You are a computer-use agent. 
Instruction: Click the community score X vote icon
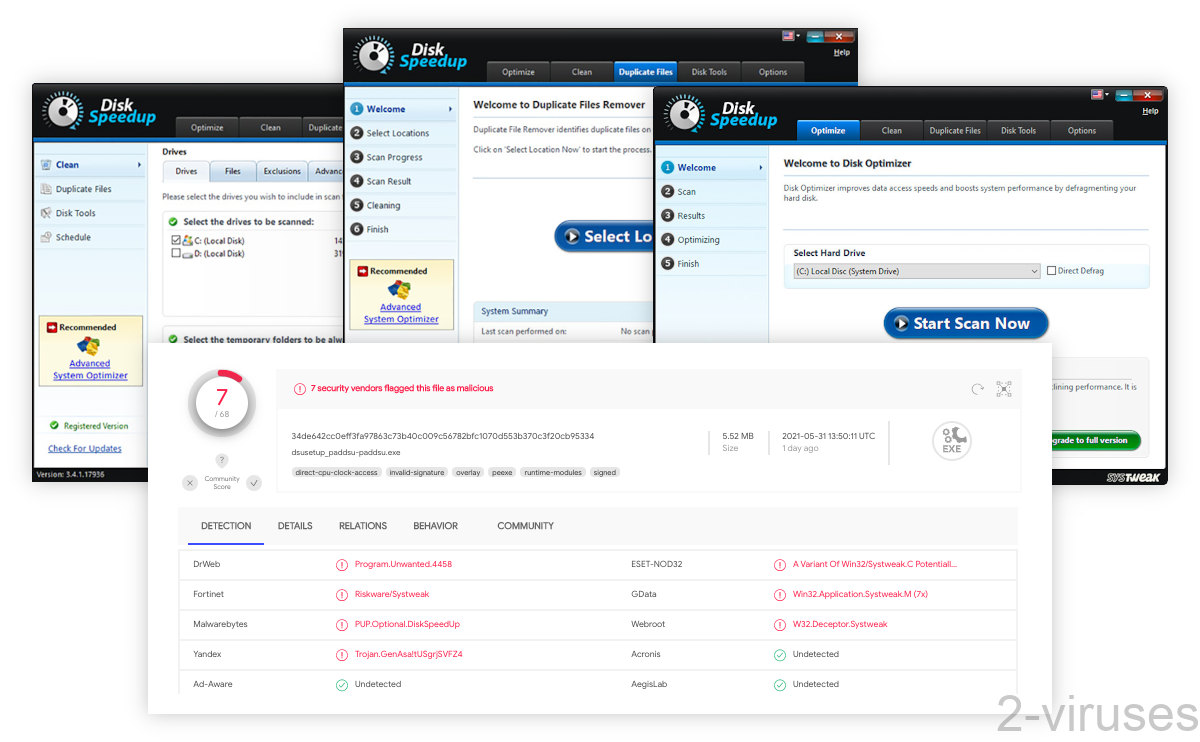[x=190, y=483]
